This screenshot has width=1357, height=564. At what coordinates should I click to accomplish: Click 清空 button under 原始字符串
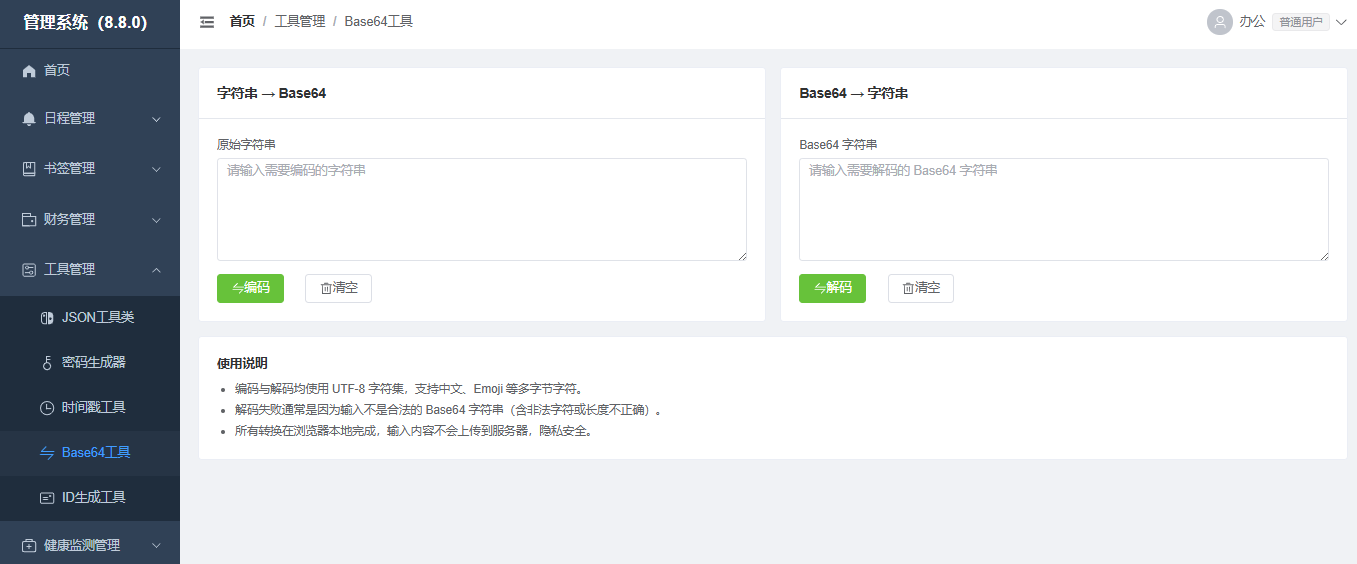click(338, 288)
